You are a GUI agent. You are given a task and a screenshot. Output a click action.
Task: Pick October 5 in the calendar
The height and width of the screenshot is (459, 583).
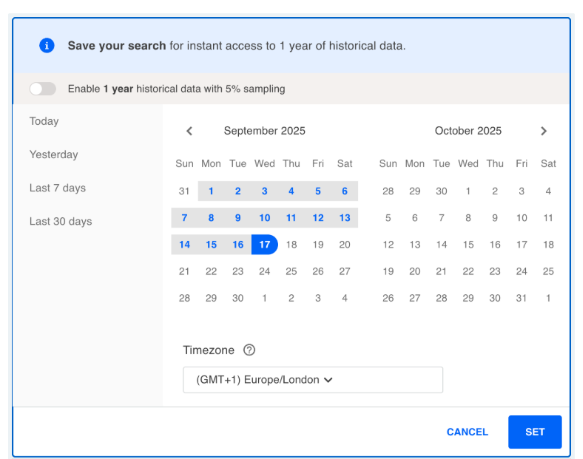pyautogui.click(x=388, y=218)
